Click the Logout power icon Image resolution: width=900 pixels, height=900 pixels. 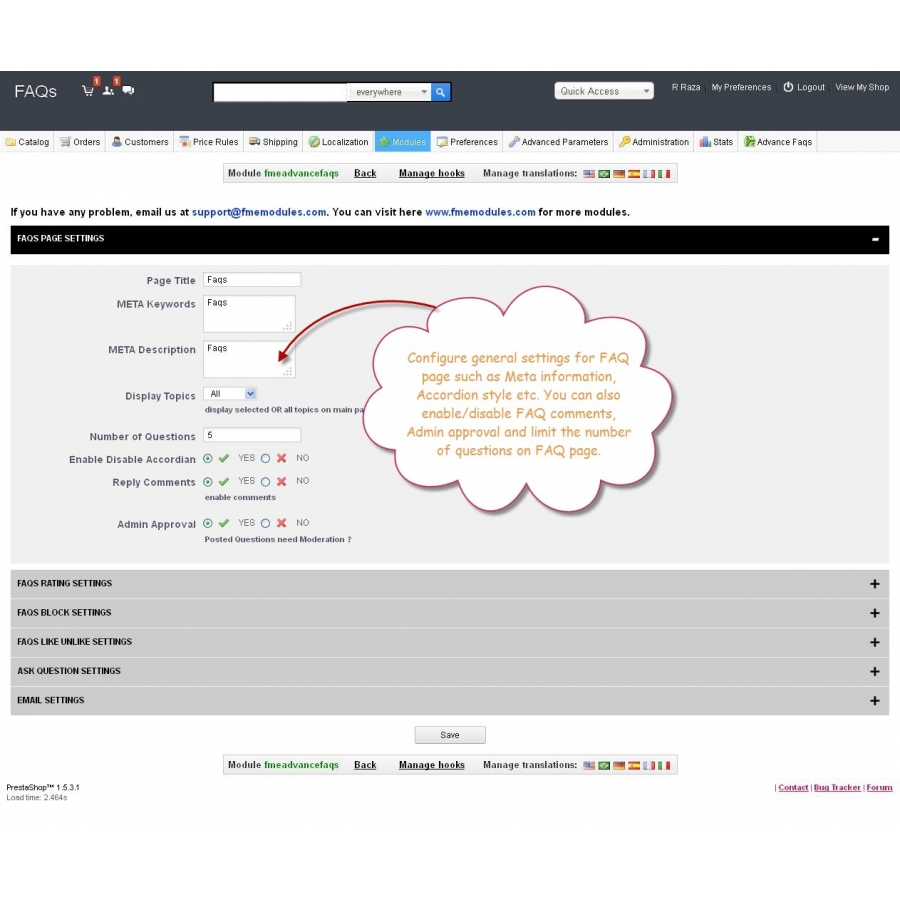point(789,87)
